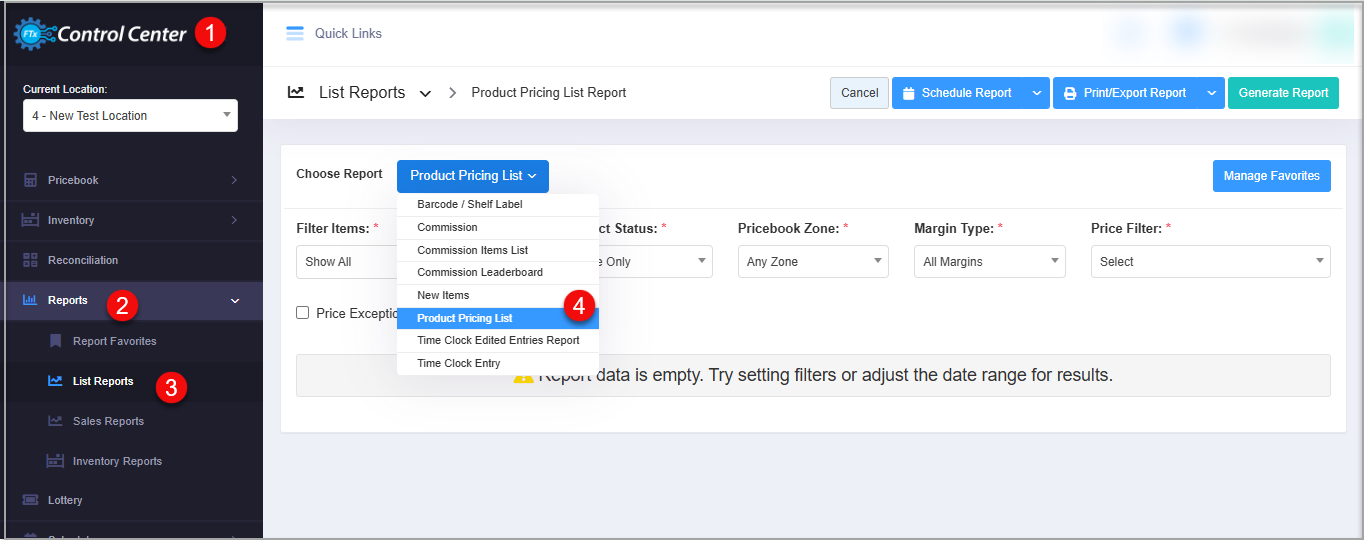Screen dimensions: 1364x540
Task: Open the Price Filter select box
Action: pyautogui.click(x=1210, y=262)
